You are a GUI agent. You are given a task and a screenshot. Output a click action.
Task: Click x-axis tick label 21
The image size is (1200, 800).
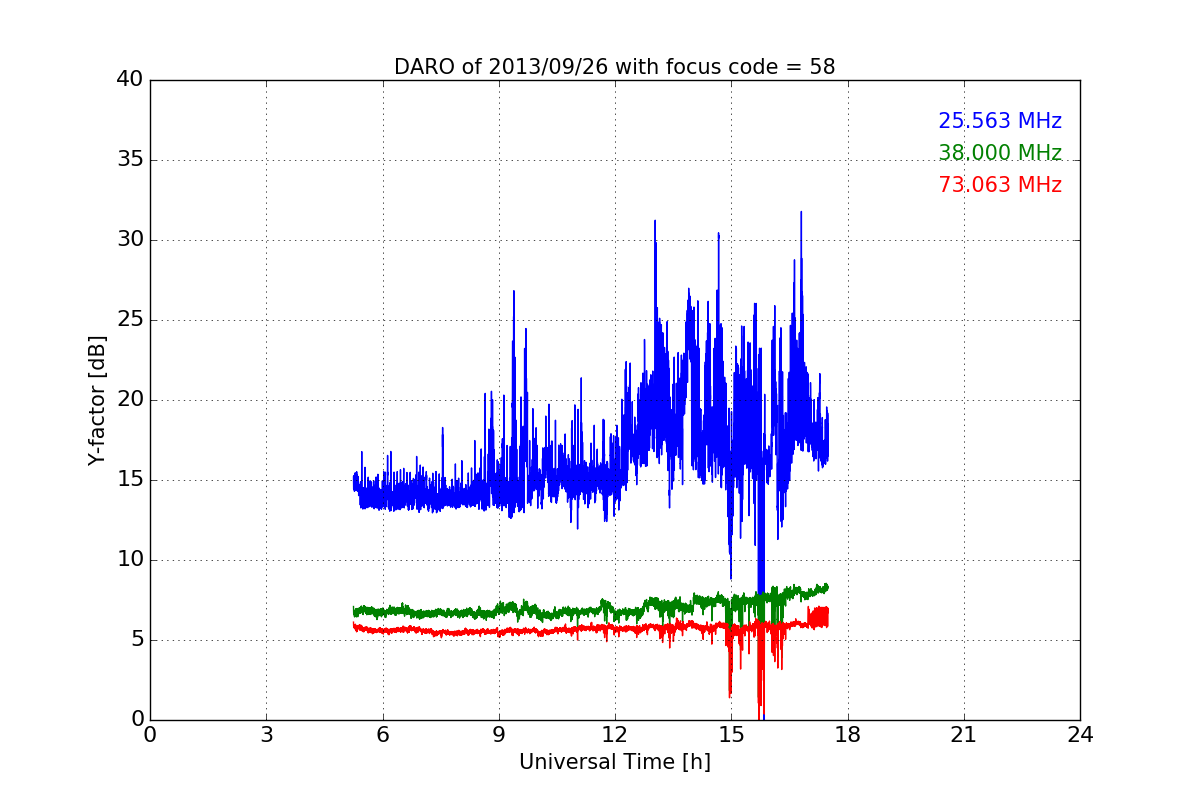(x=964, y=735)
